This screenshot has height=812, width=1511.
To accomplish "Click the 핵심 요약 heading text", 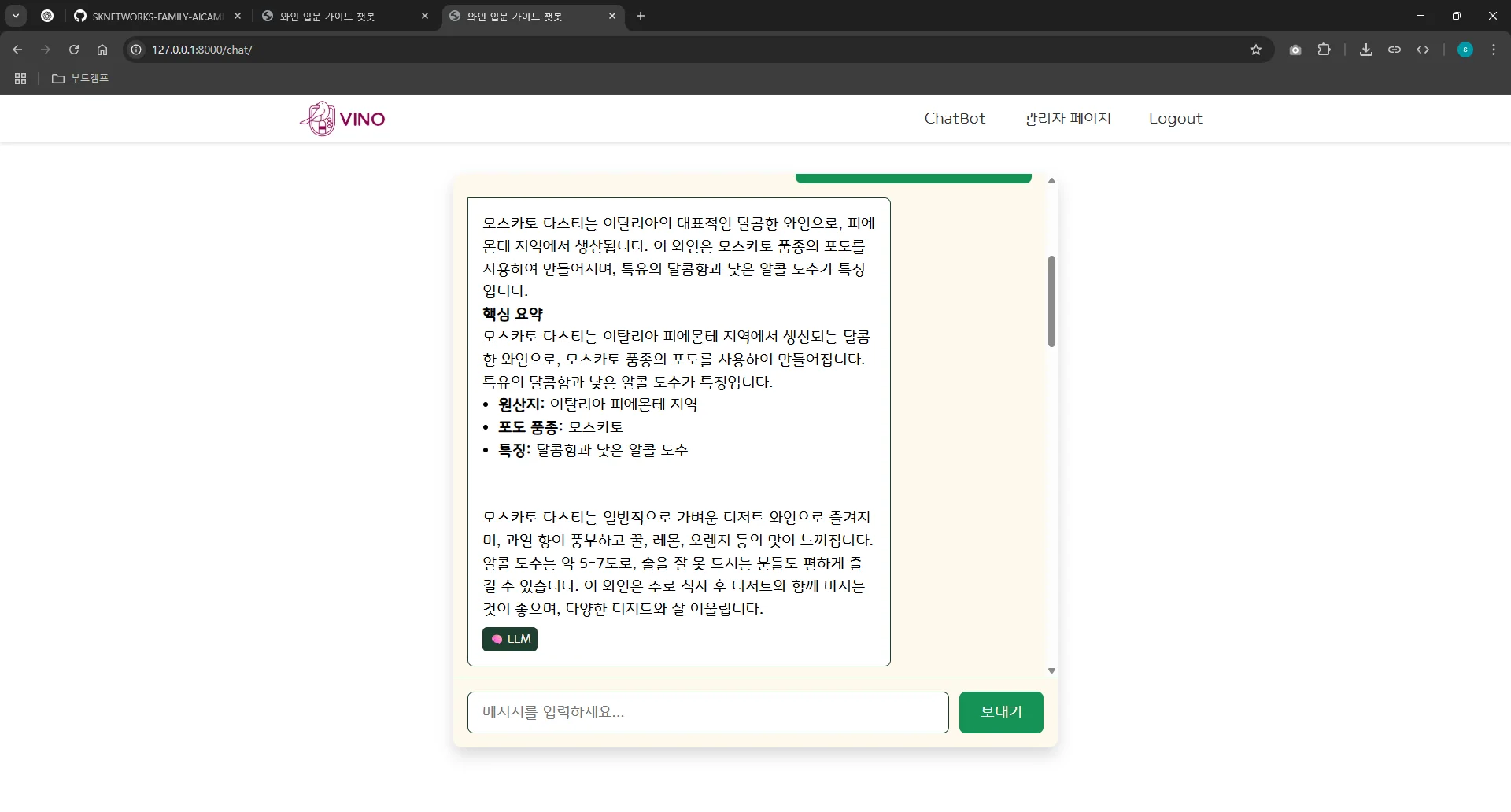I will click(513, 314).
